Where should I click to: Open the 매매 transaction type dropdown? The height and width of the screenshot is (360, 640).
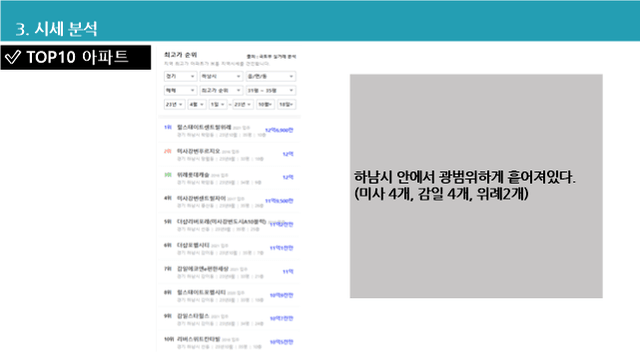point(180,90)
